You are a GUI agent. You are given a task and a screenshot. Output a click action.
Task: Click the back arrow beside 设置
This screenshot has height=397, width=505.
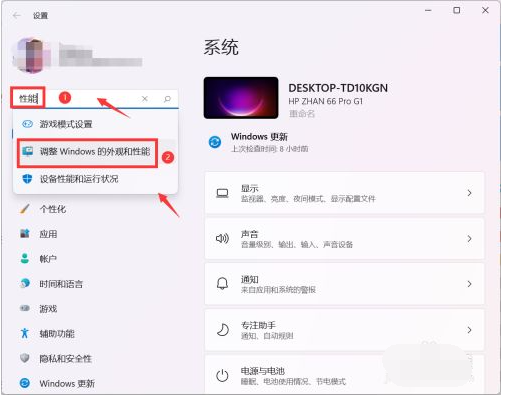(17, 15)
